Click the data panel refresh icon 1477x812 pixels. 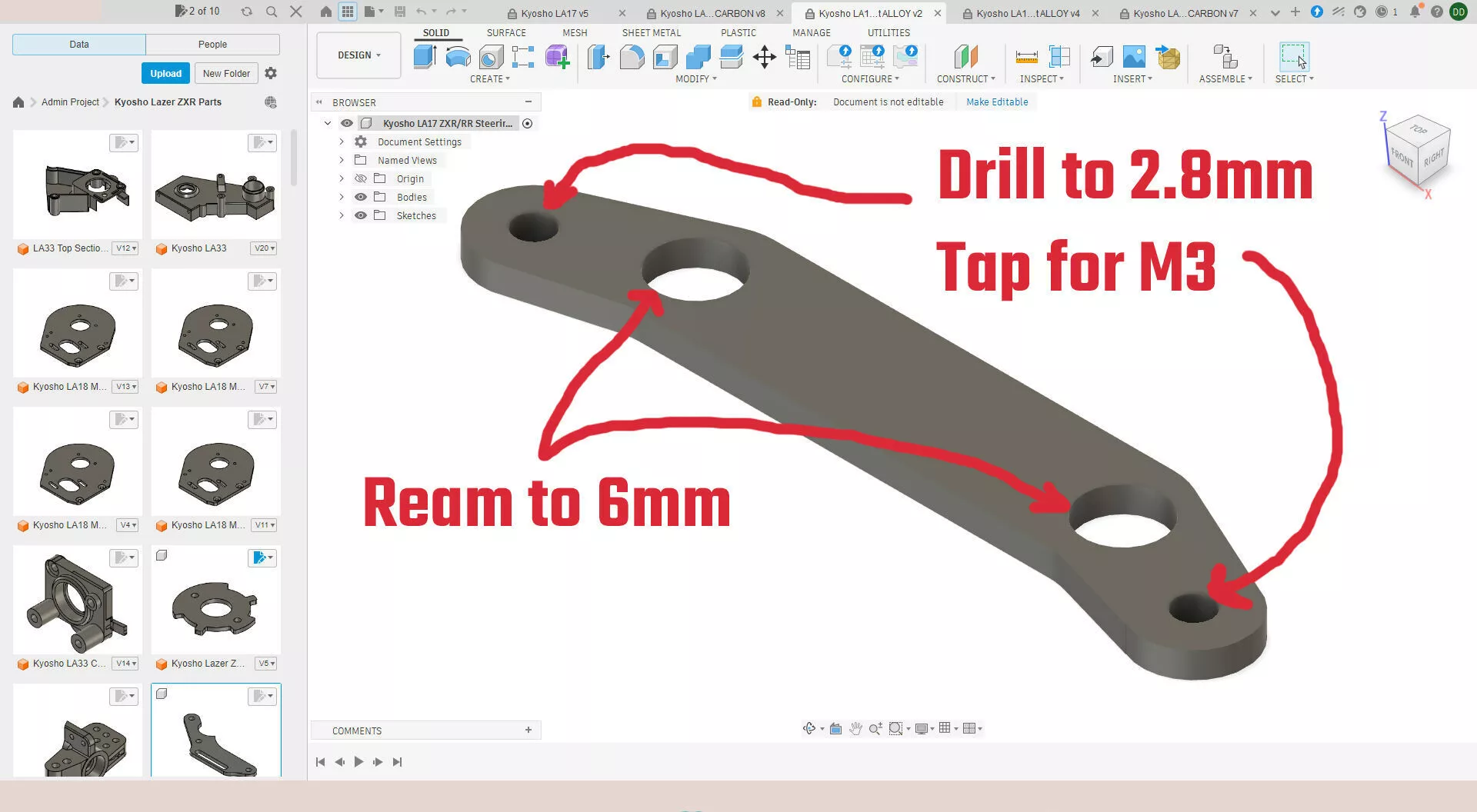(246, 12)
